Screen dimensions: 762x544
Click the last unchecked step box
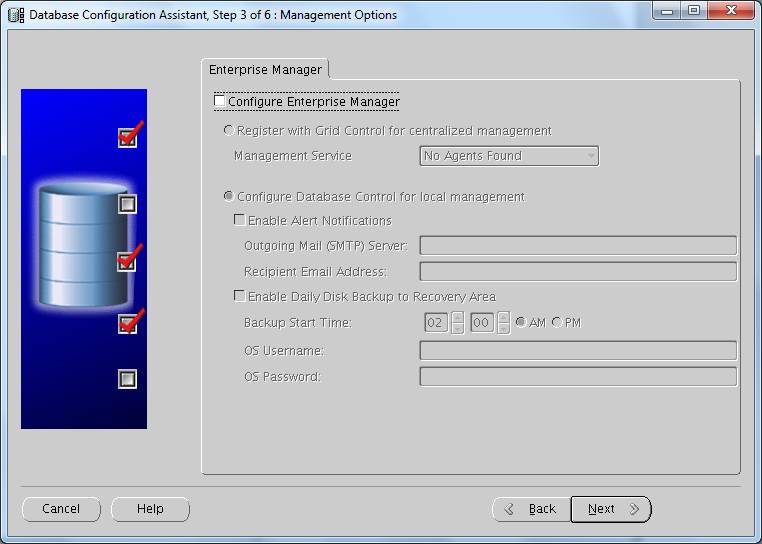point(127,379)
